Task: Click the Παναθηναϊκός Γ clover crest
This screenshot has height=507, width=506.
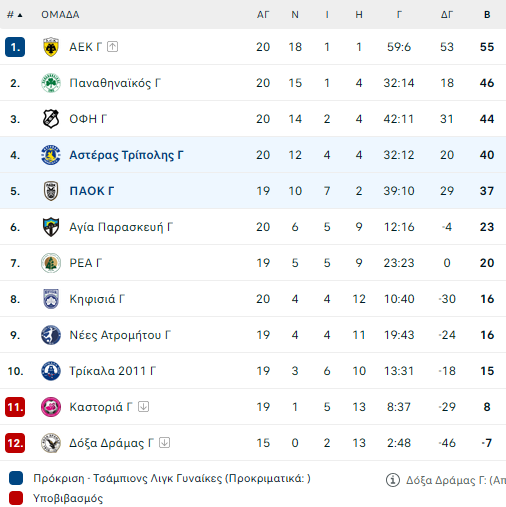Action: click(51, 83)
